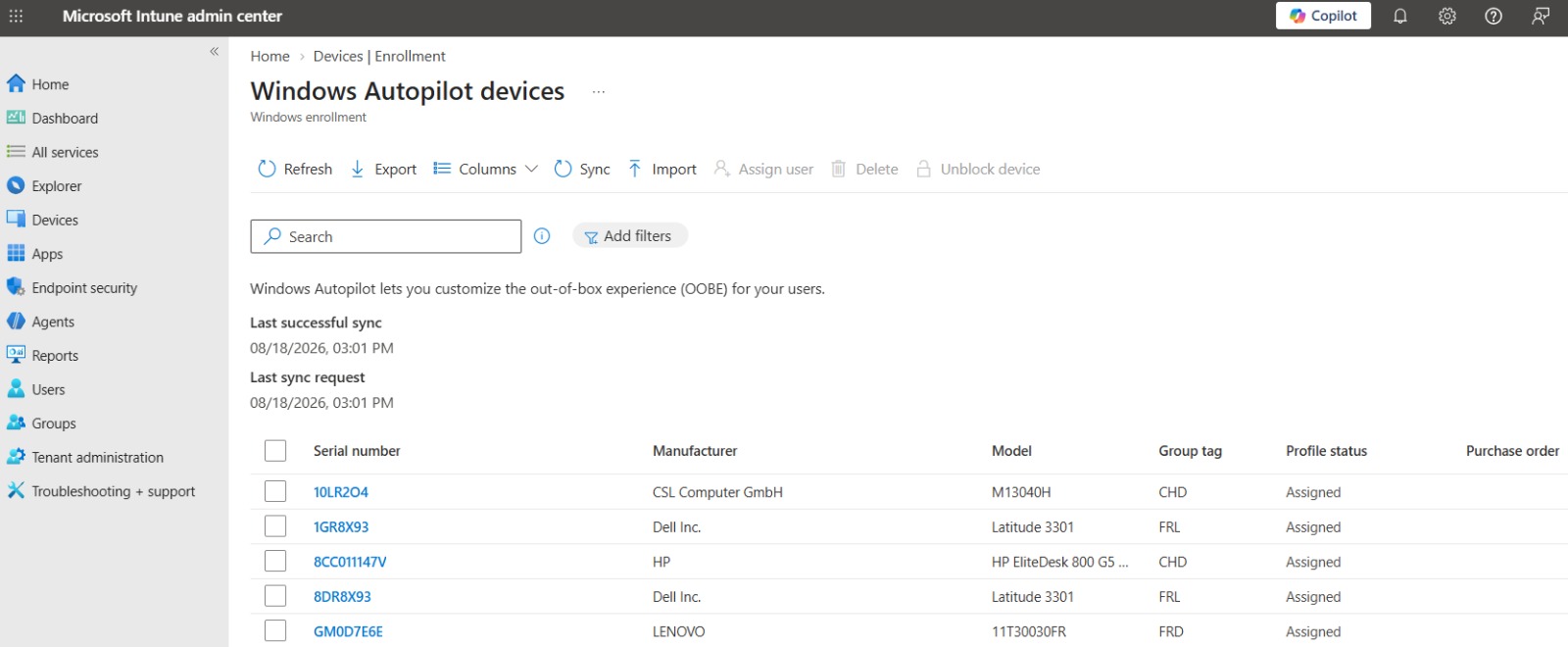Viewport: 1568px width, 647px height.
Task: Open device 8CC011147V
Action: coord(350,562)
